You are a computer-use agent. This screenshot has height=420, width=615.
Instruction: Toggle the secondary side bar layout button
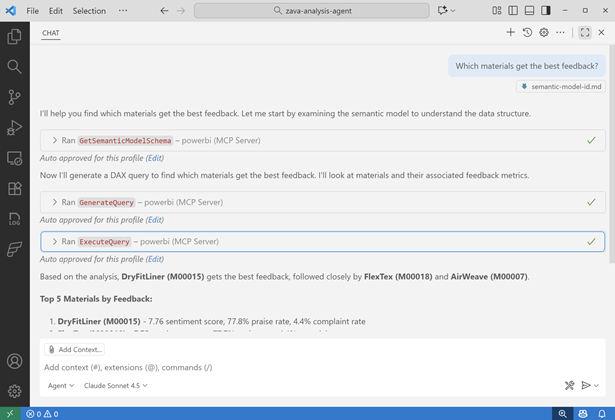pyautogui.click(x=545, y=10)
